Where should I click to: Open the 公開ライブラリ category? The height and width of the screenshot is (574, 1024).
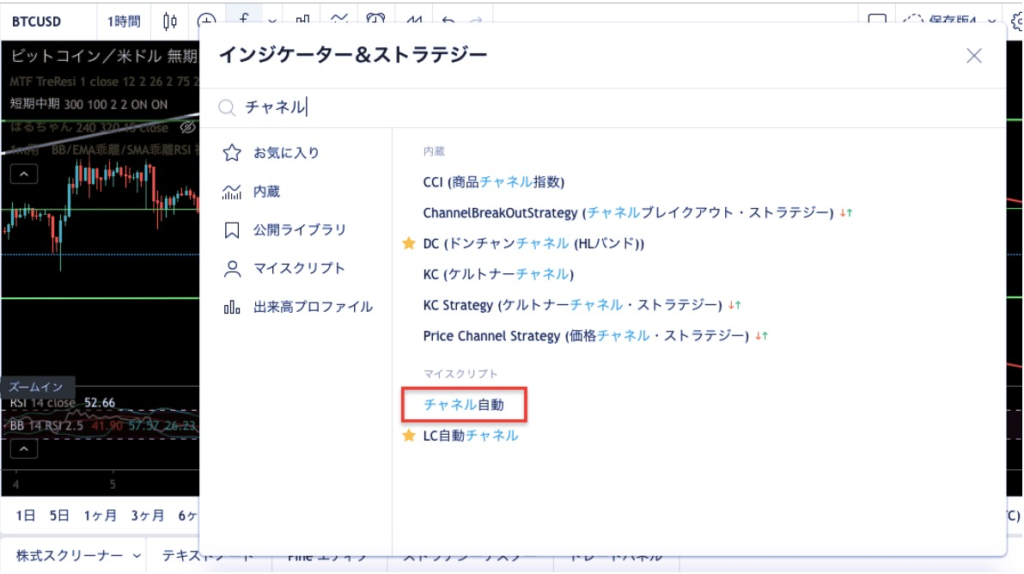click(x=284, y=230)
